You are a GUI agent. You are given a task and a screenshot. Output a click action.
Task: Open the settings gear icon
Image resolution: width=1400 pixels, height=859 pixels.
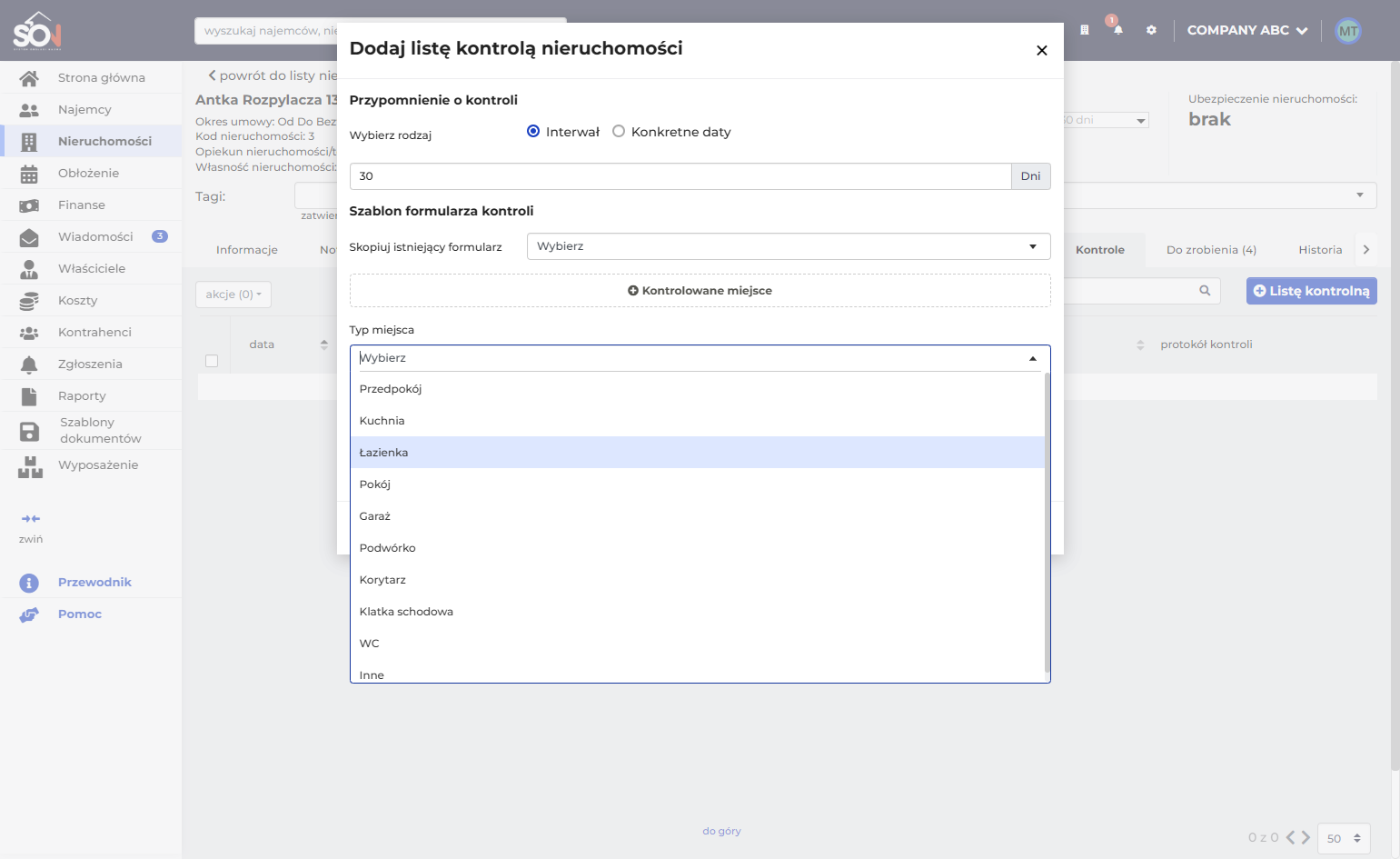point(1151,30)
